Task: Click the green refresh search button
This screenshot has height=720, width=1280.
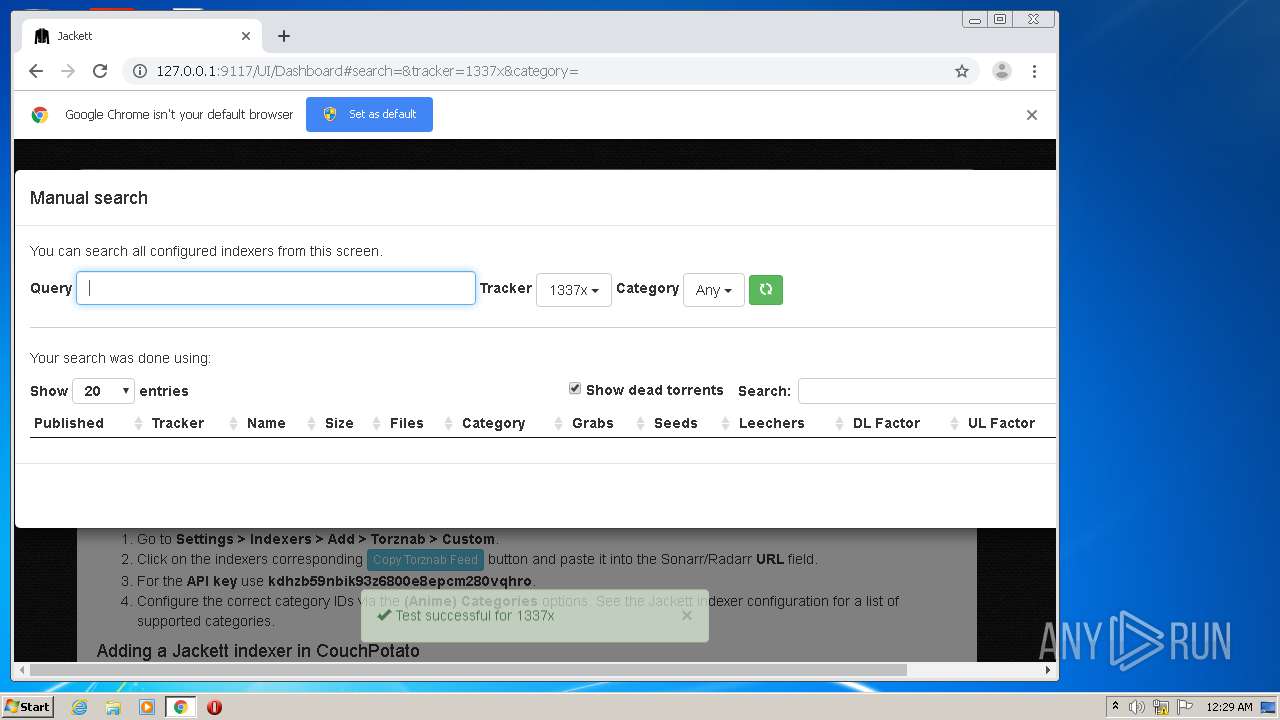Action: [x=765, y=289]
